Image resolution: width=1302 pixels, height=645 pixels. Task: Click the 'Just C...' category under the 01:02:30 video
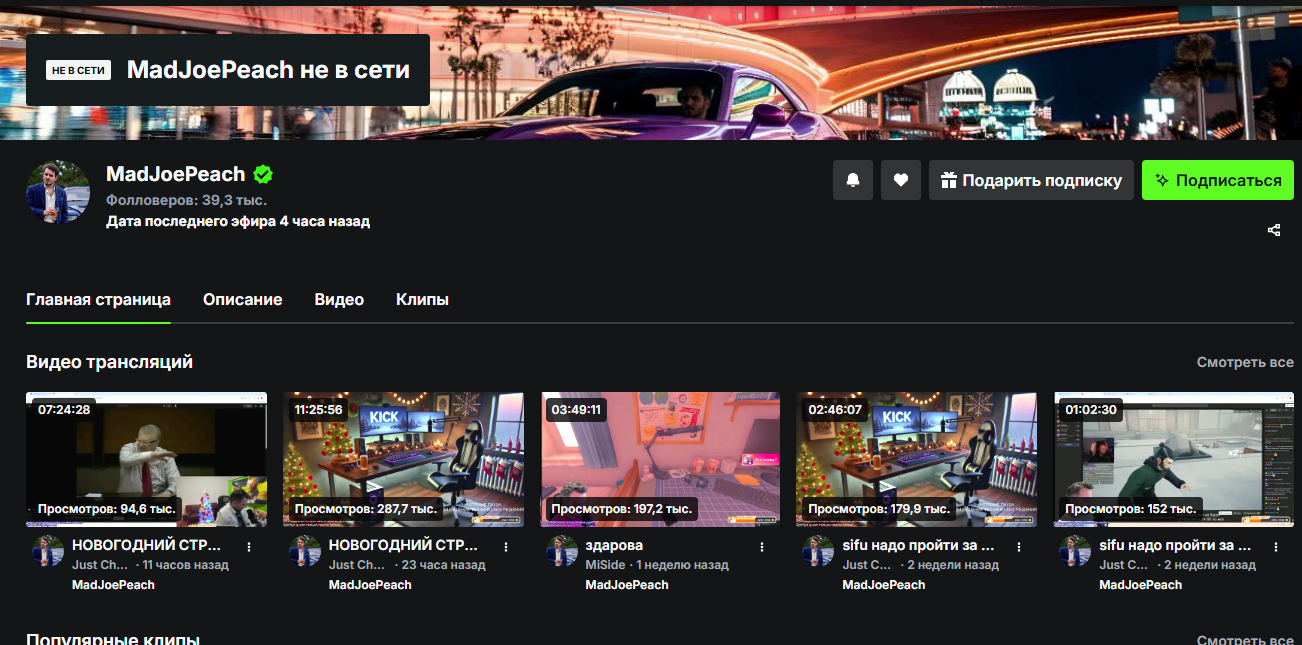click(x=1125, y=565)
